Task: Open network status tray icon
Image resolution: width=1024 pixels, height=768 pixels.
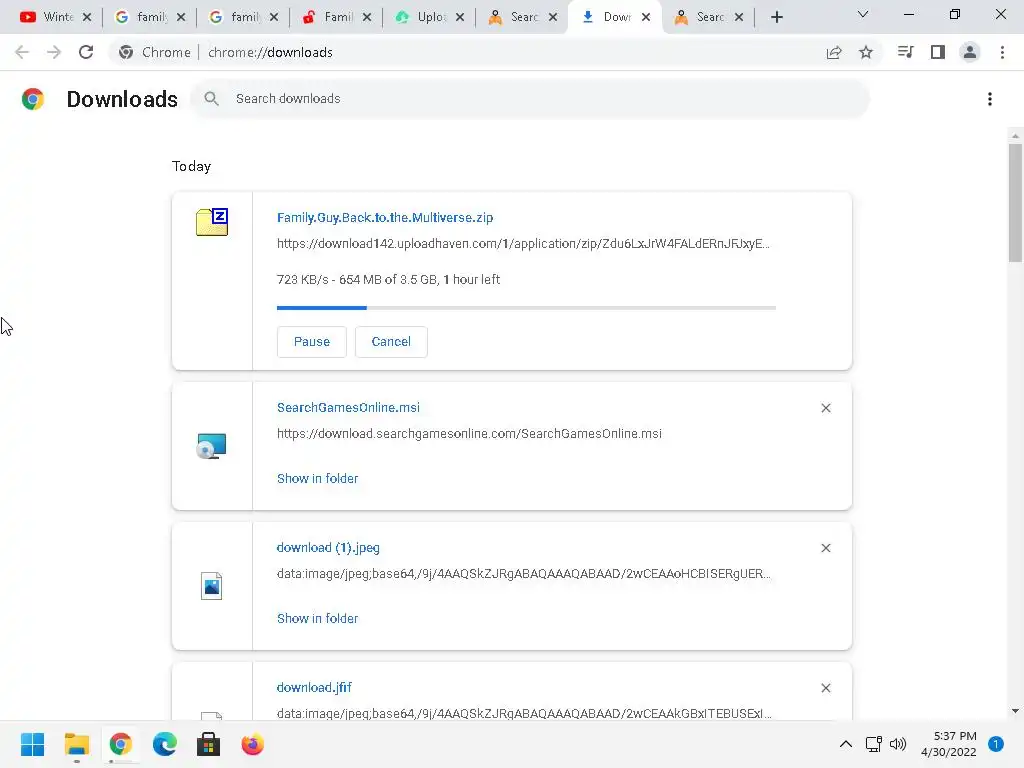Action: (873, 744)
